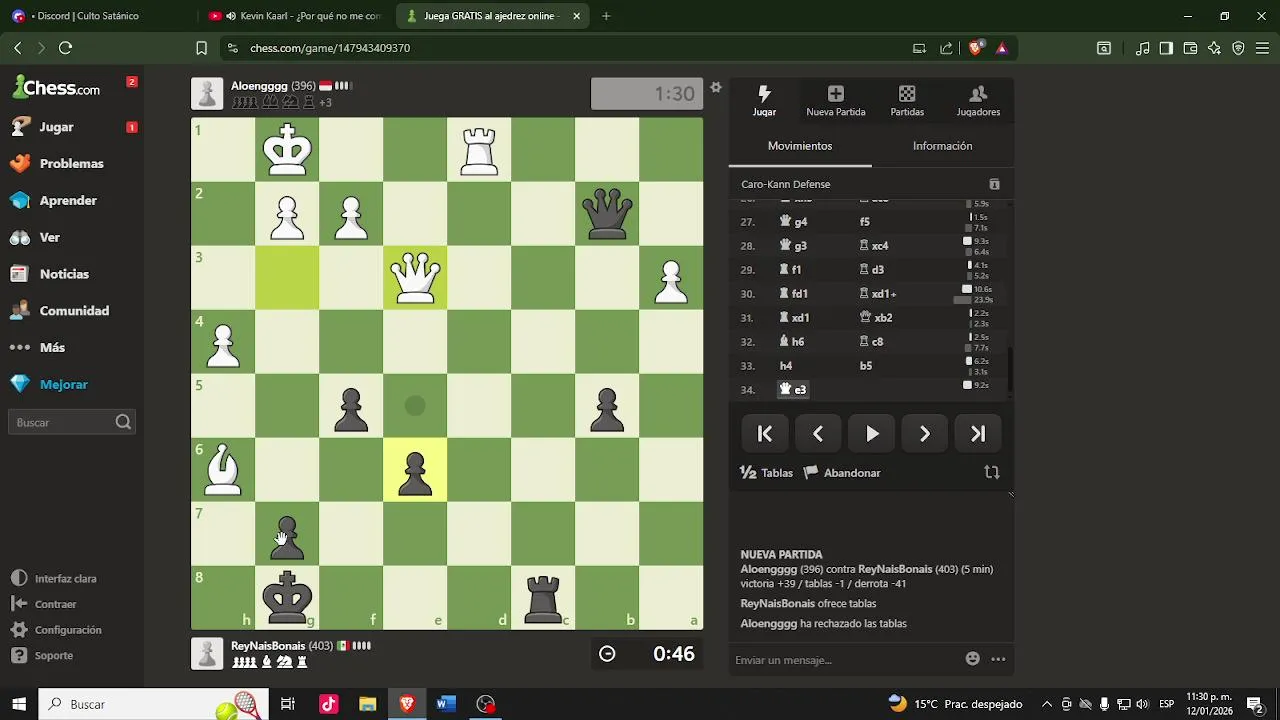Jump to the first move

click(x=765, y=434)
